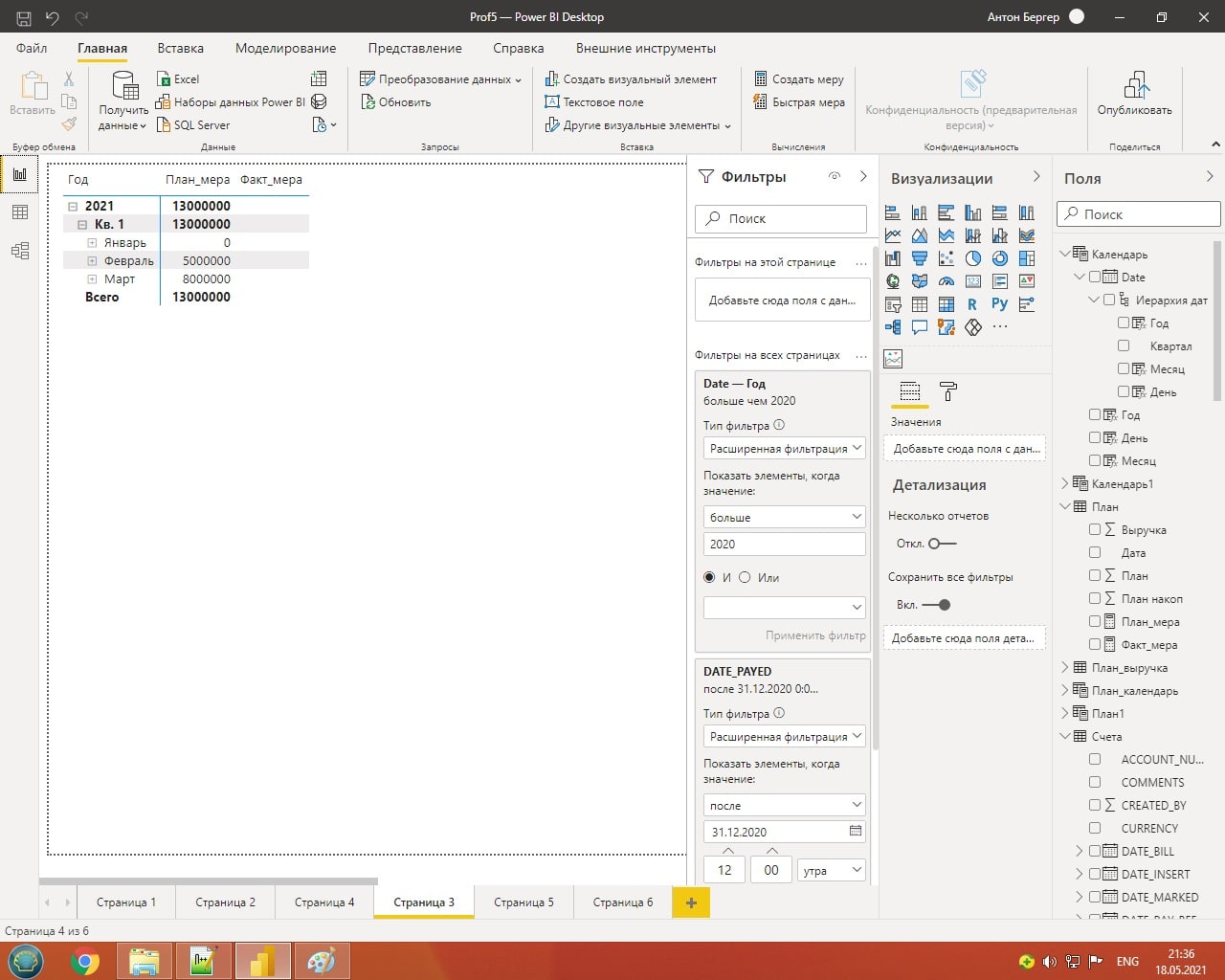Expand Другие визуальные элементы menu
The image size is (1225, 980).
coord(637,125)
